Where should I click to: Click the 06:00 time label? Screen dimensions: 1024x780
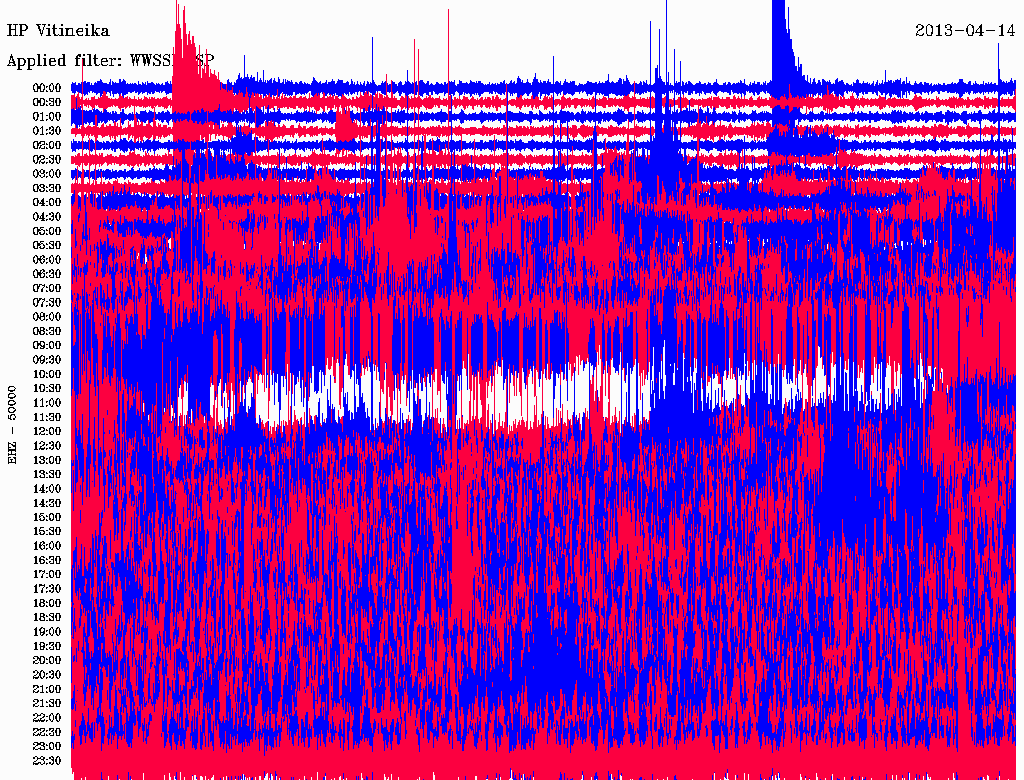(47, 260)
